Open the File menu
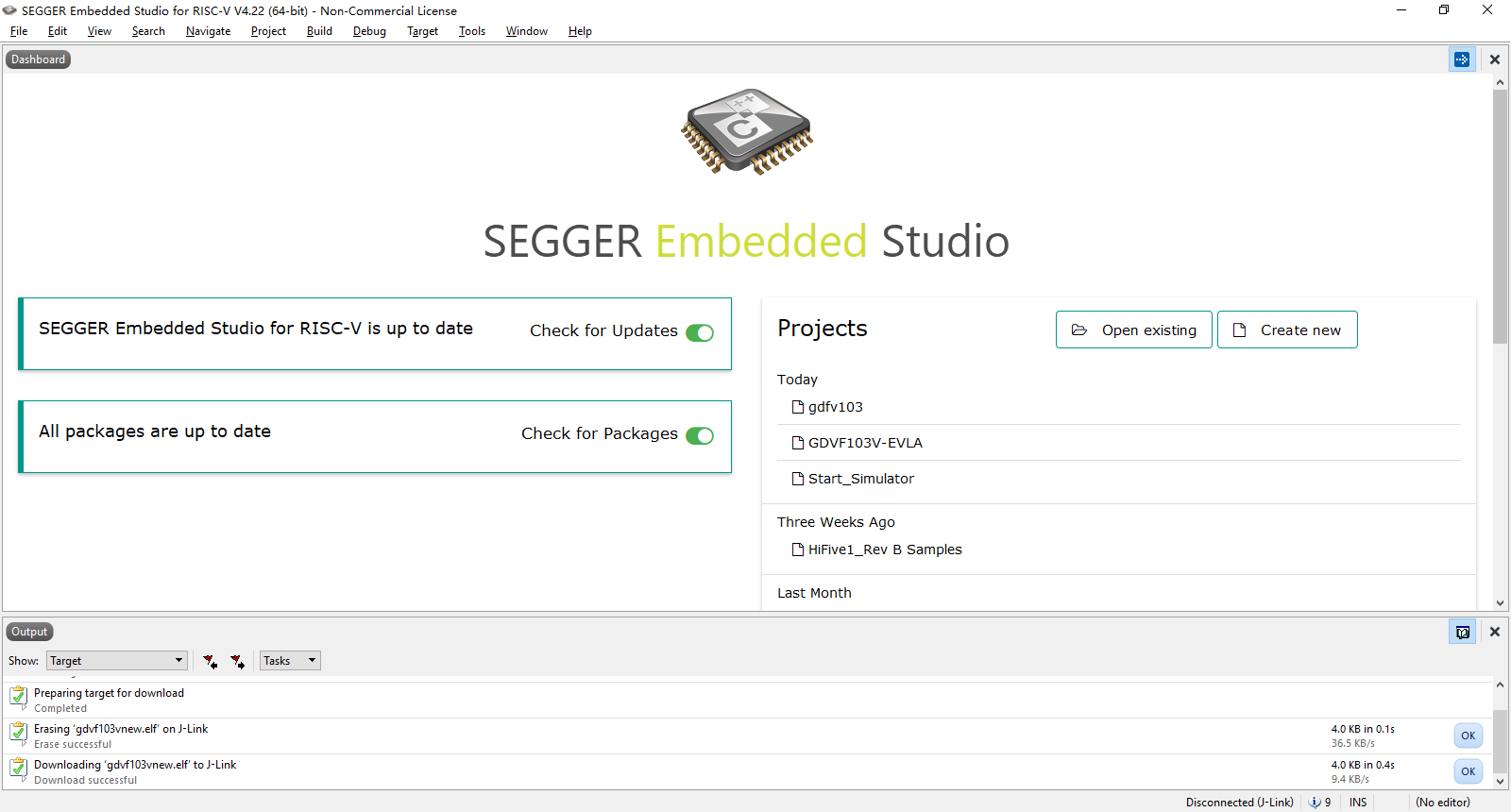The height and width of the screenshot is (812, 1511). point(19,31)
